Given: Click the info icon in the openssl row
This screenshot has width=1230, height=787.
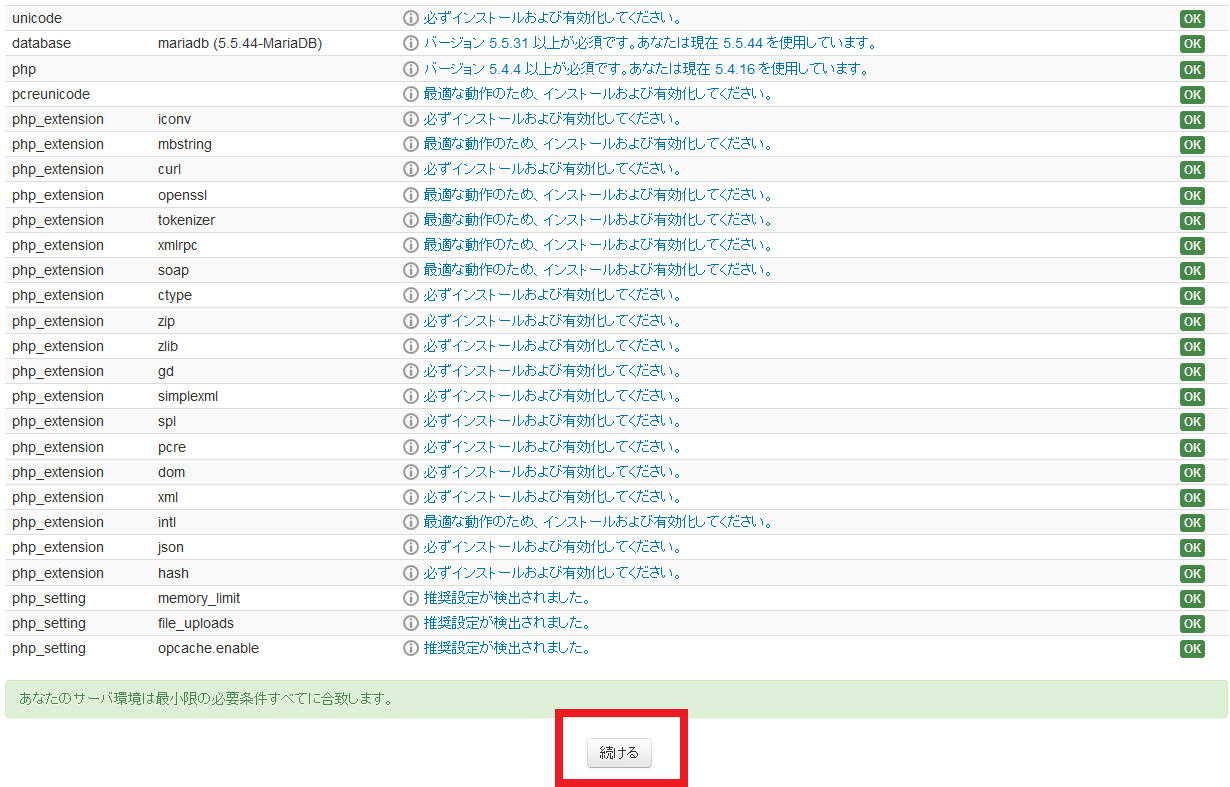Looking at the screenshot, I should pyautogui.click(x=410, y=195).
